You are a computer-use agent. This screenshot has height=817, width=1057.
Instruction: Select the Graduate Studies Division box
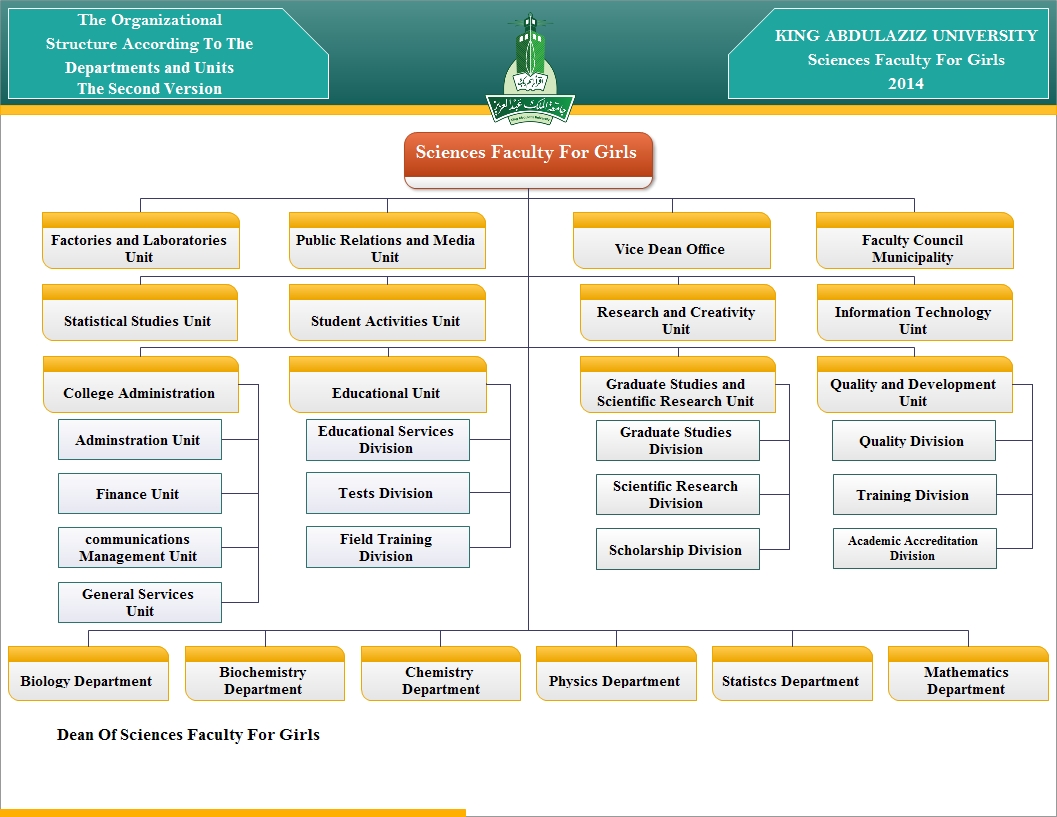pos(677,440)
